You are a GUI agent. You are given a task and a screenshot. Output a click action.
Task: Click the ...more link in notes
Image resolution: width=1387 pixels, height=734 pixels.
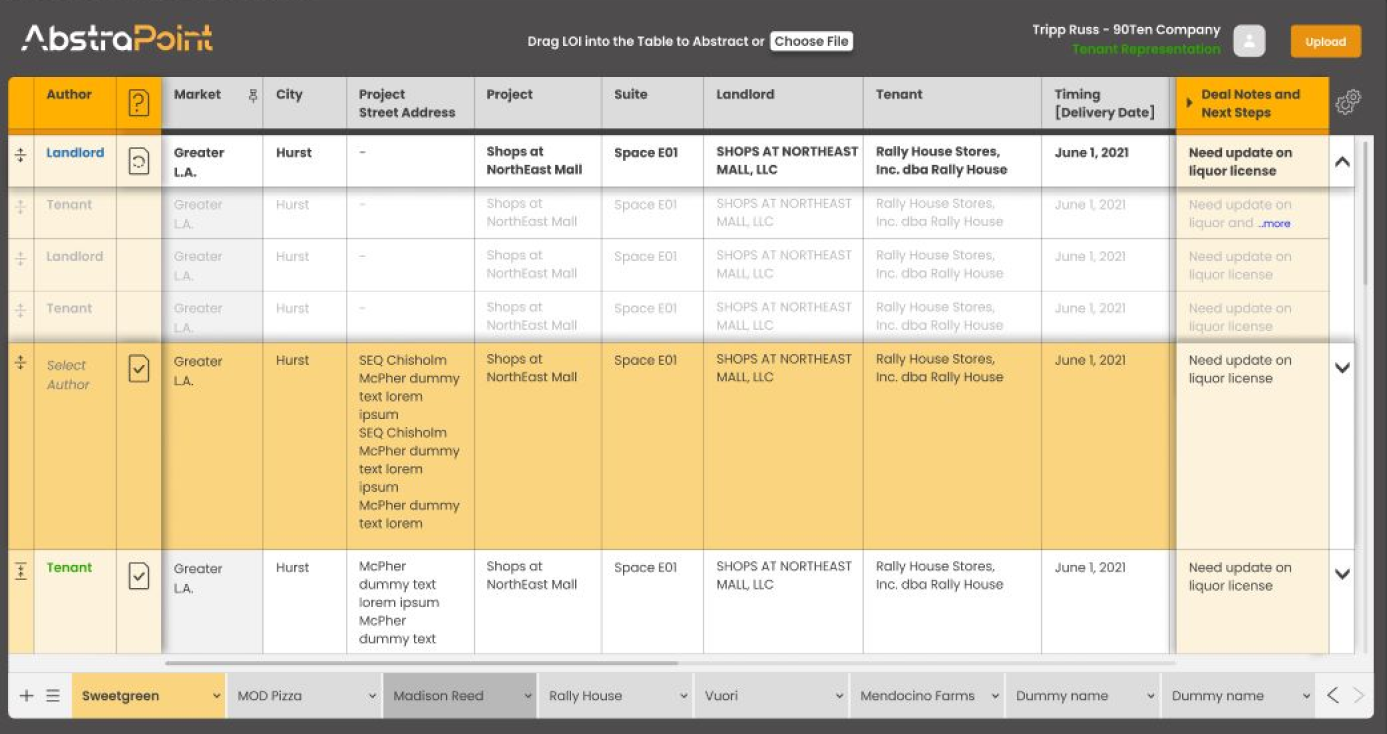coord(1274,224)
